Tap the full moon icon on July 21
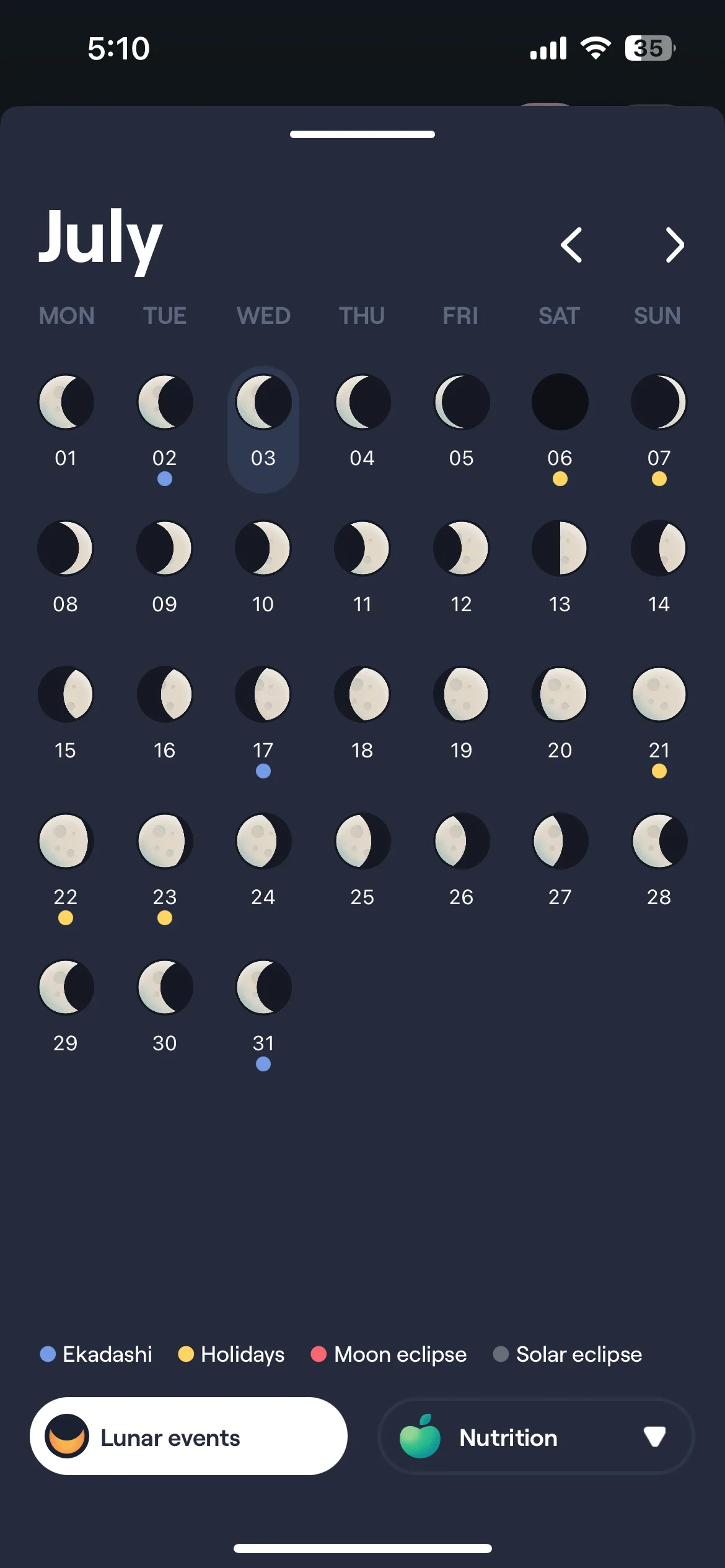Viewport: 725px width, 1568px height. point(659,694)
